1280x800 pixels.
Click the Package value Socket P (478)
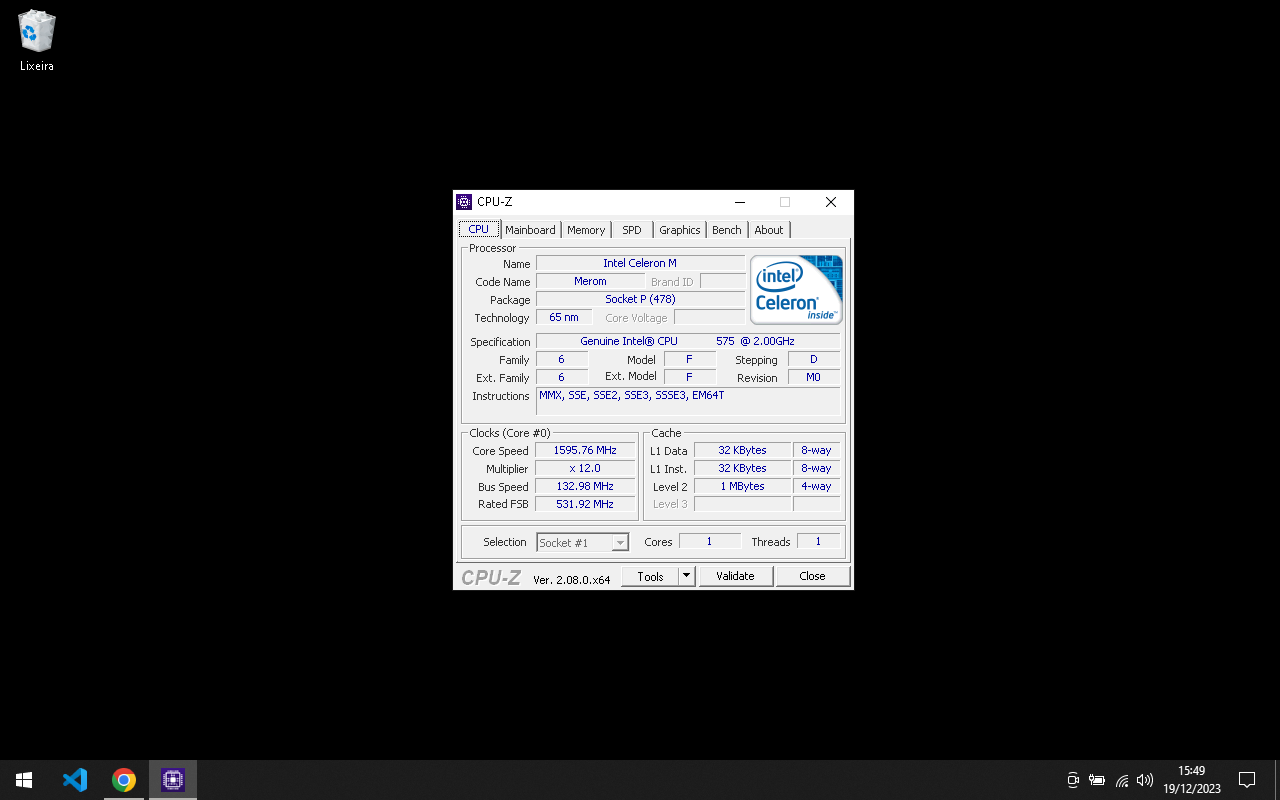pyautogui.click(x=640, y=299)
